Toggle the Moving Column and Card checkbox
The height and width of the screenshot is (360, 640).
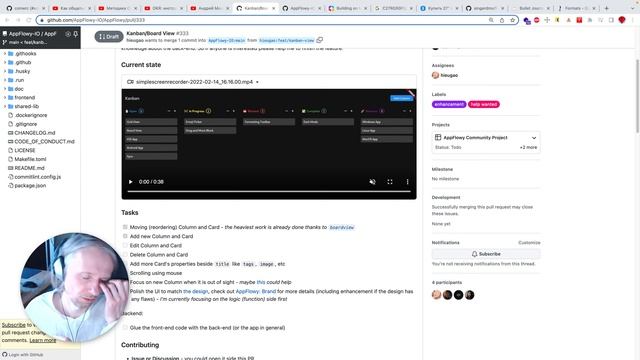125,227
